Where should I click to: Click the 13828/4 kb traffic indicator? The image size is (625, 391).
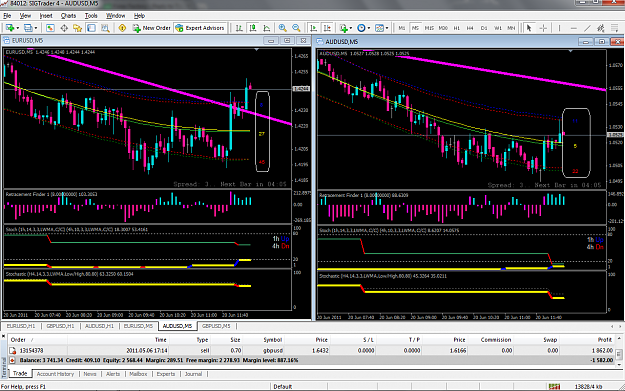click(588, 387)
